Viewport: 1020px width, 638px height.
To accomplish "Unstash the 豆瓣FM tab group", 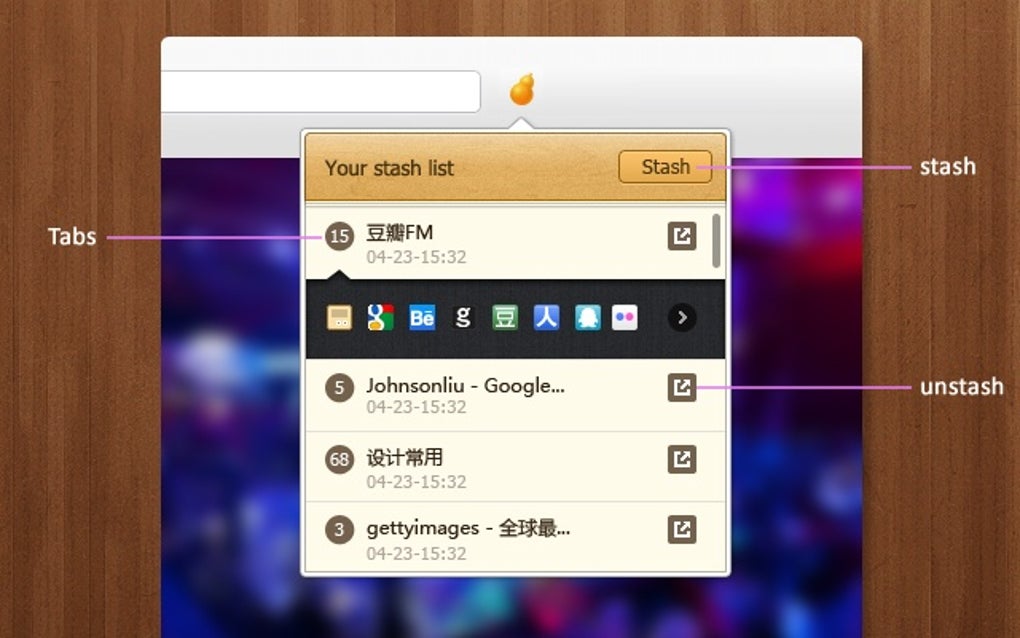I will pos(681,236).
